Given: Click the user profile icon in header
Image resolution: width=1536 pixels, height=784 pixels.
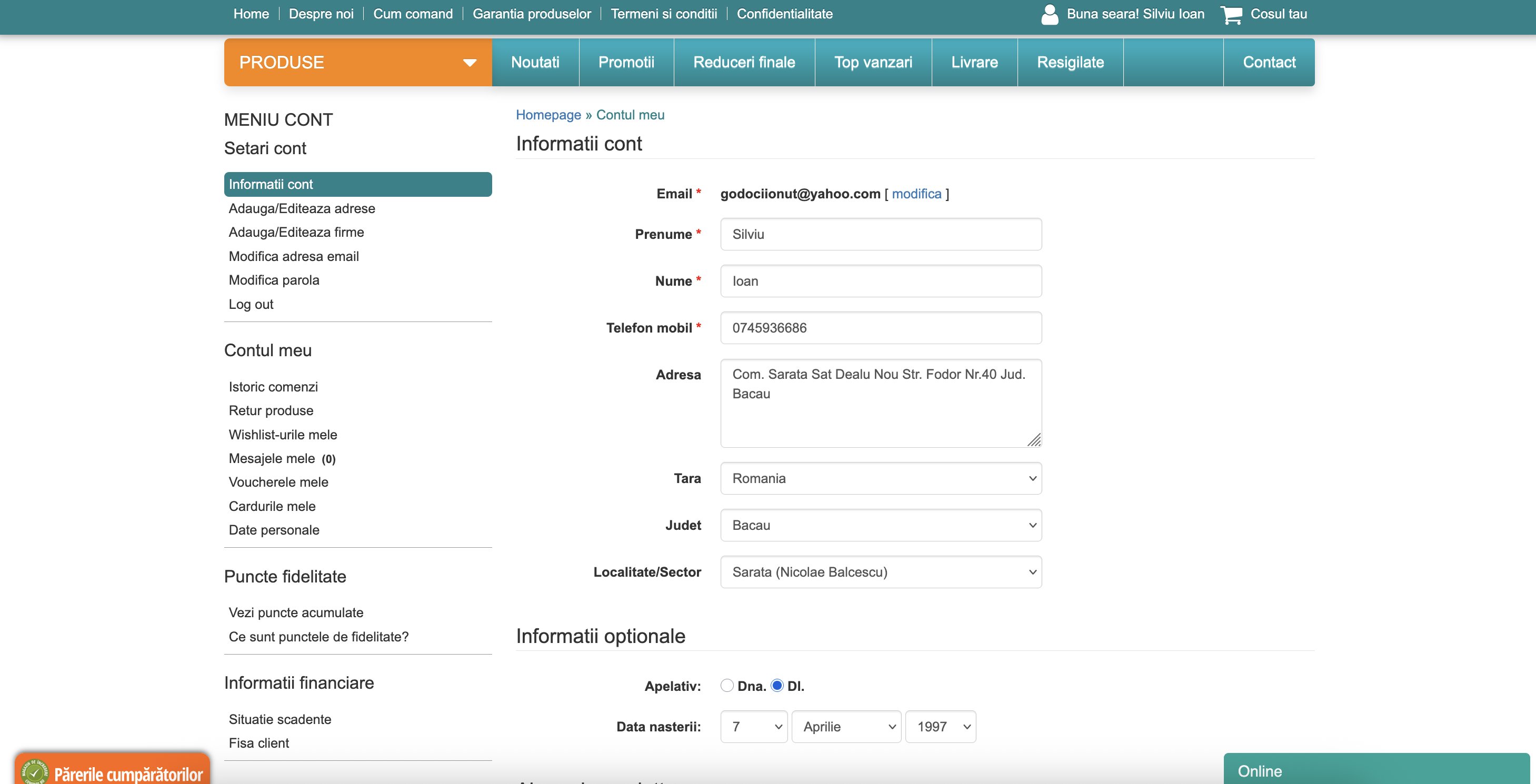Looking at the screenshot, I should [1049, 14].
